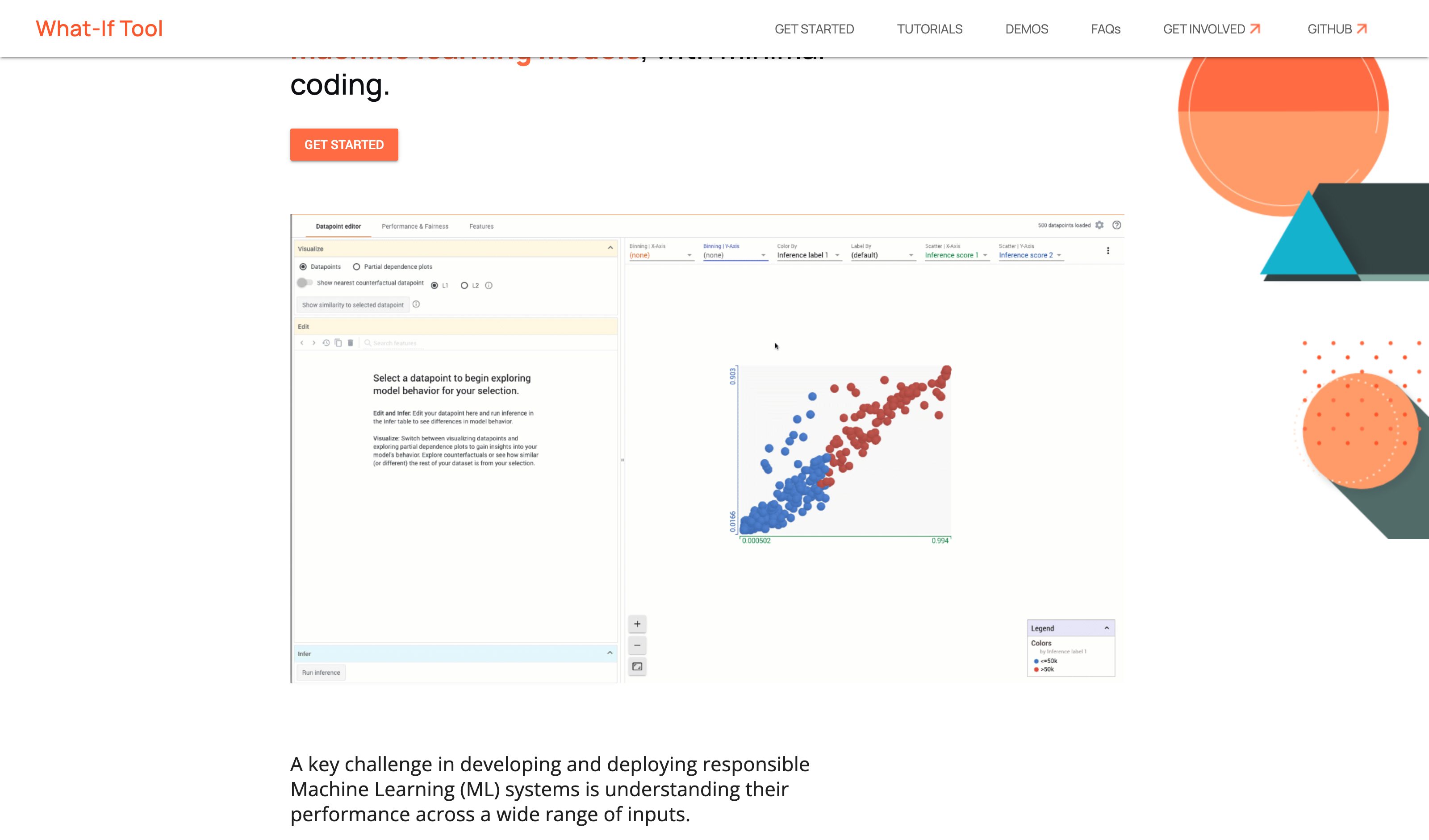Select the L2 distance radio button
This screenshot has width=1429, height=840.
[464, 286]
